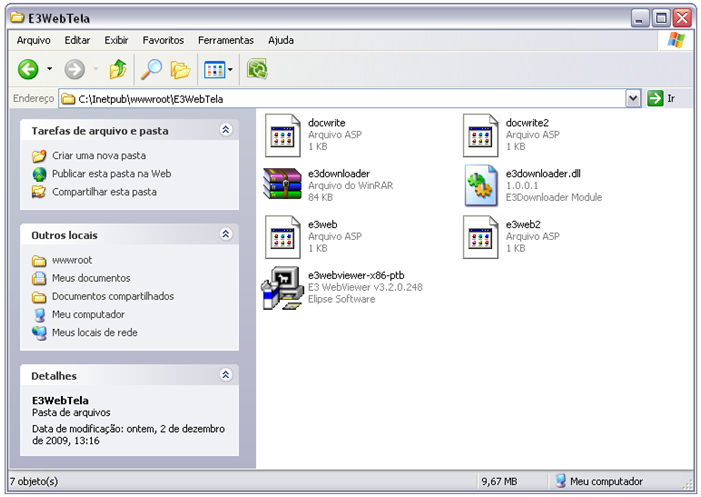The image size is (701, 497).
Task: Open the Search magnifier tool
Action: point(151,69)
